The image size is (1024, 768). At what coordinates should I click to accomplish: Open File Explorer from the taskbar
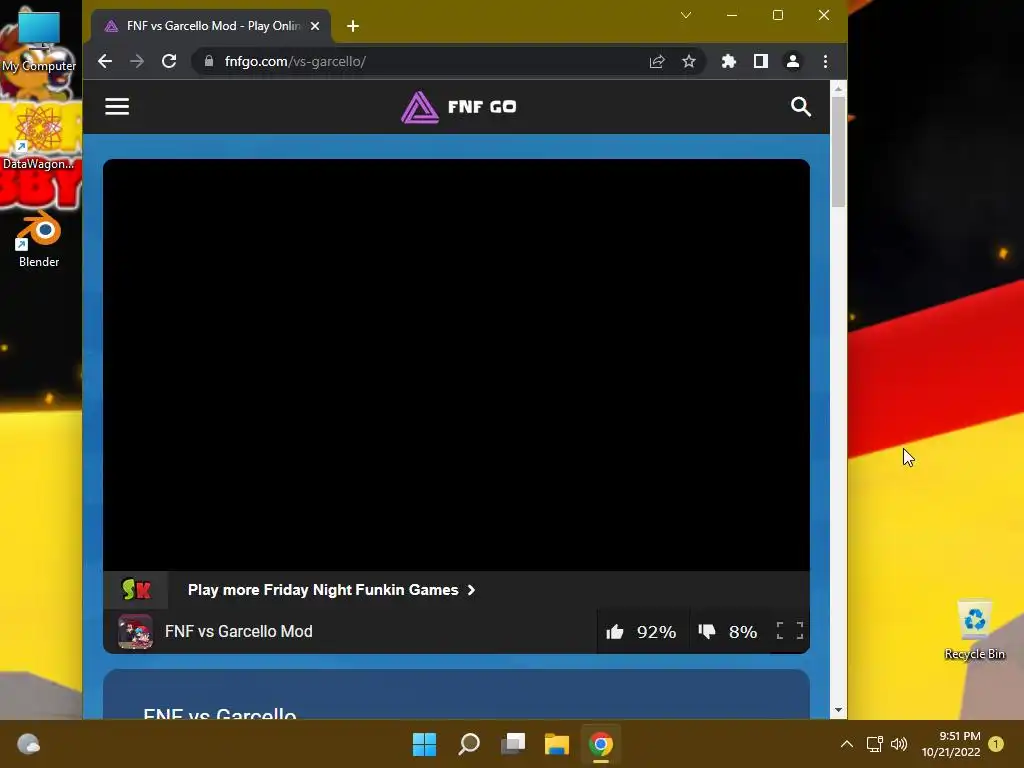557,744
